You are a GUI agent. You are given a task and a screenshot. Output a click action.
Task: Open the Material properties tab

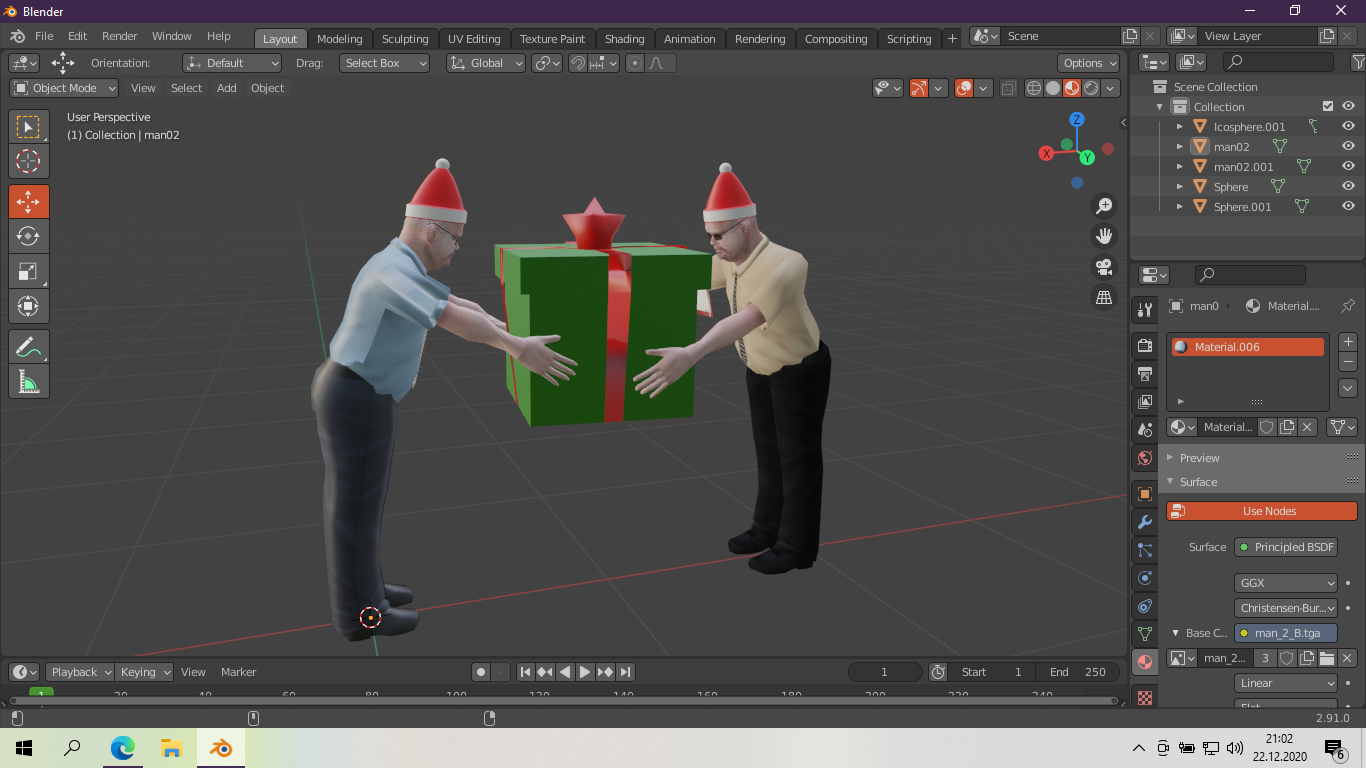click(x=1145, y=662)
